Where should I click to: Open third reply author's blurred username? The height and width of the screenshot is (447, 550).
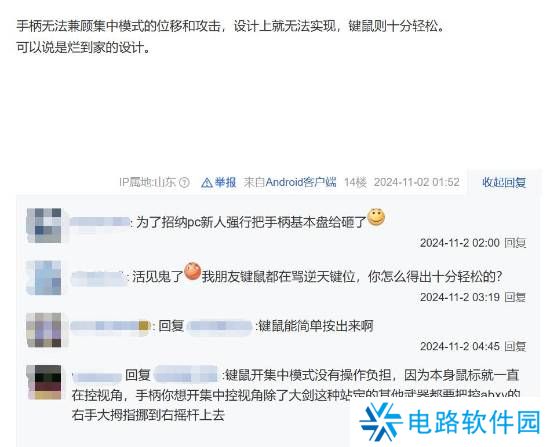110,326
